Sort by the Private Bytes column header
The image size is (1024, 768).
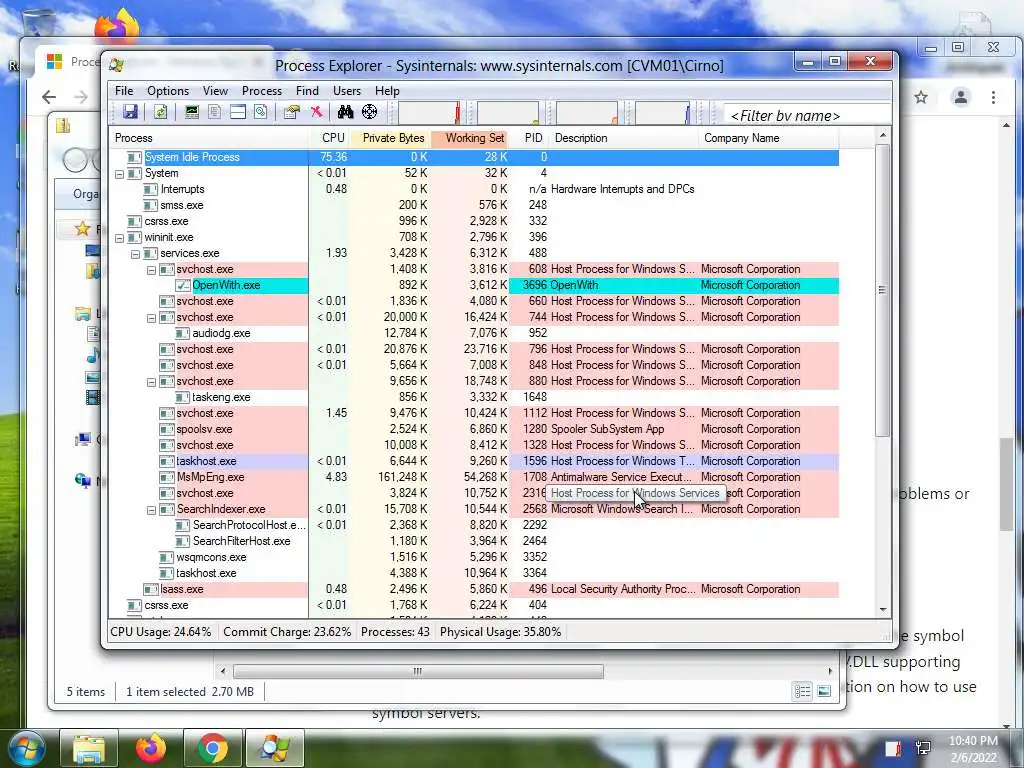tap(390, 138)
